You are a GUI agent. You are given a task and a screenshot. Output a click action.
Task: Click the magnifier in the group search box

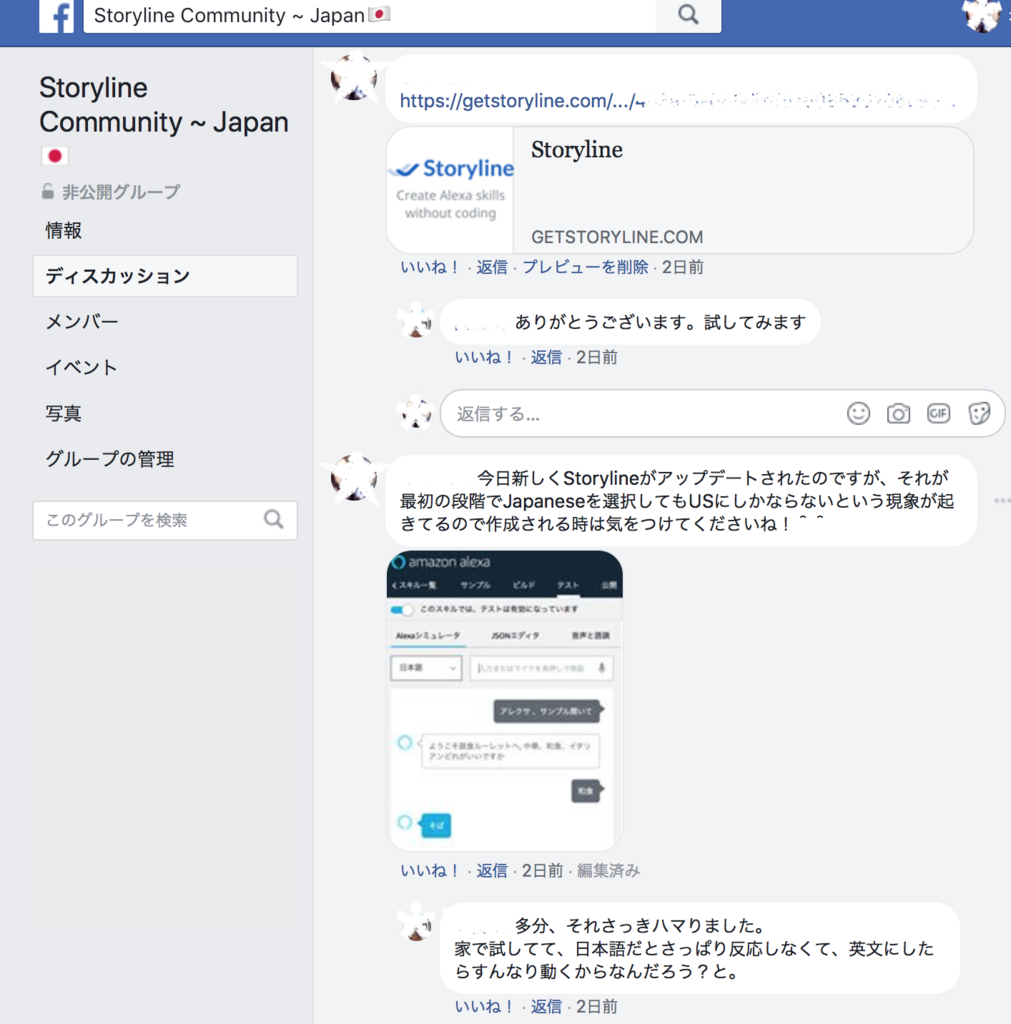[272, 520]
